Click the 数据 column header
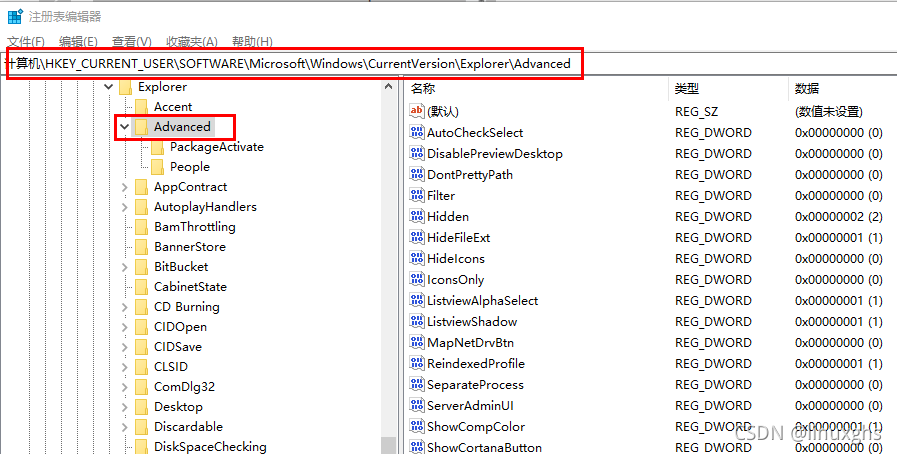The image size is (897, 454). 843,89
